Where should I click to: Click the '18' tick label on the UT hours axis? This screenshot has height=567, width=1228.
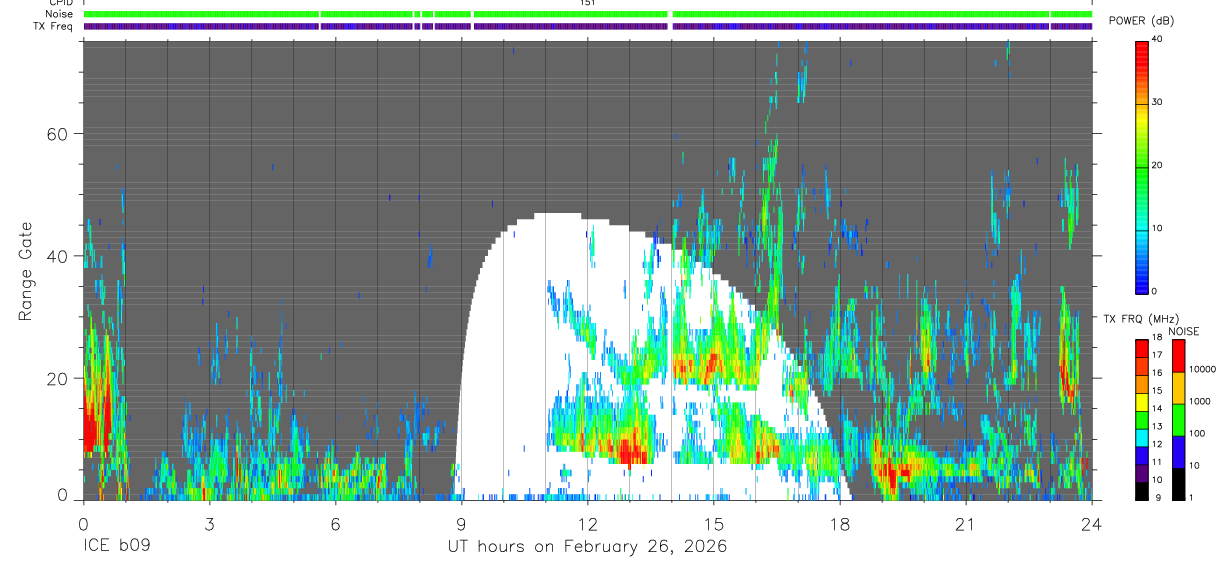[839, 524]
